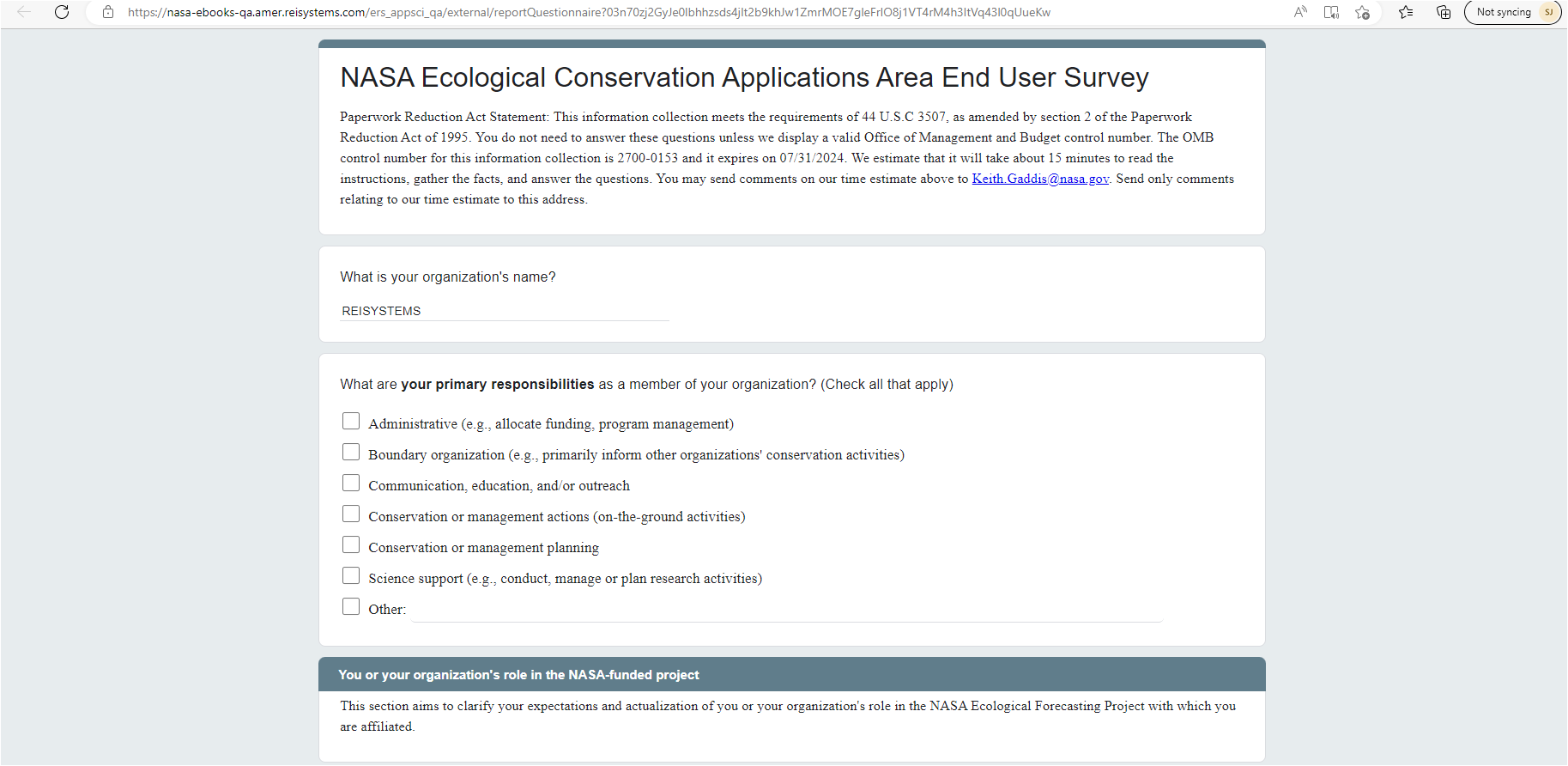
Task: Check Conservation or management actions box
Action: 351,514
